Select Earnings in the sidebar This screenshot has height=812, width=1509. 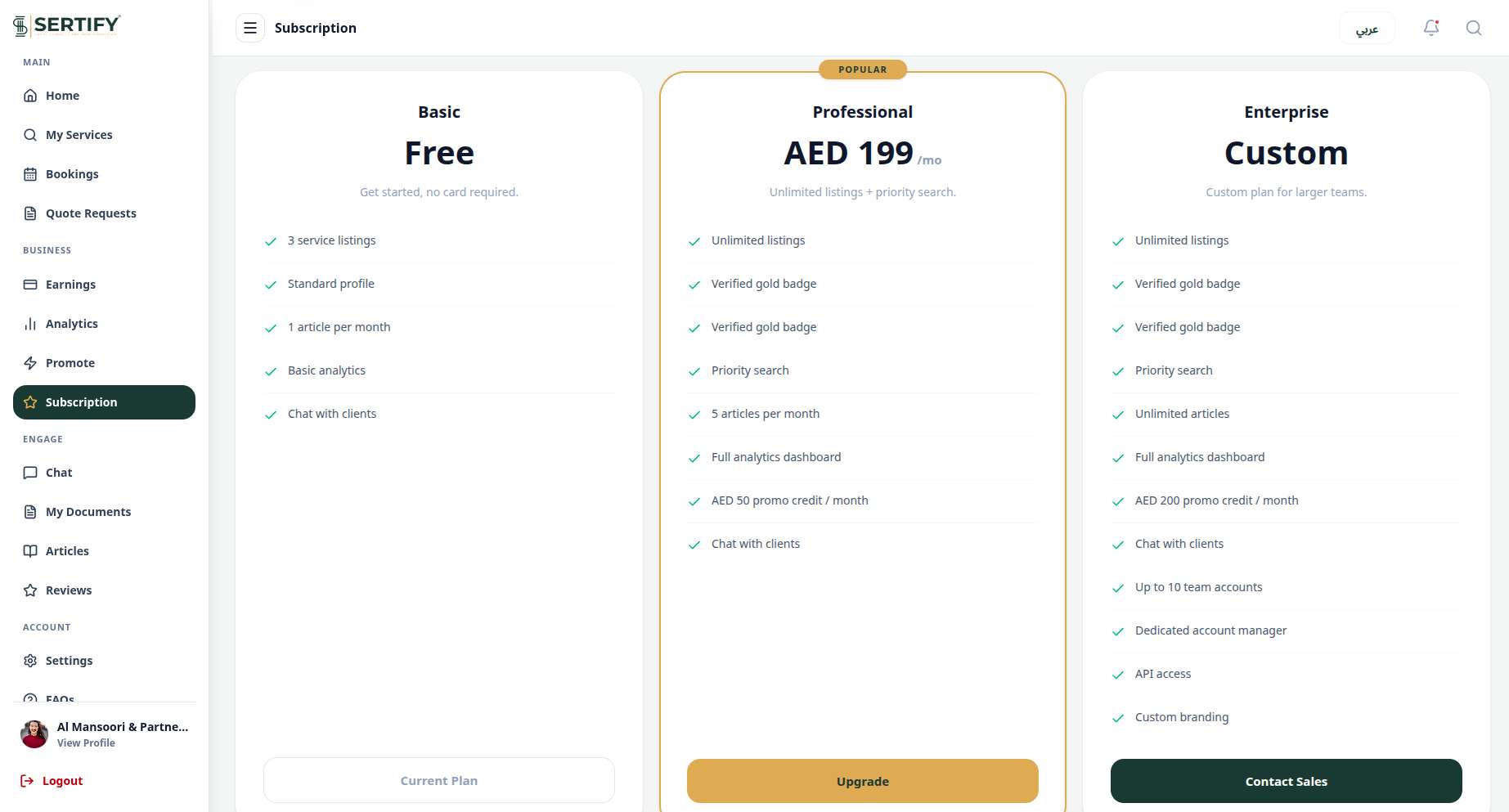point(104,285)
